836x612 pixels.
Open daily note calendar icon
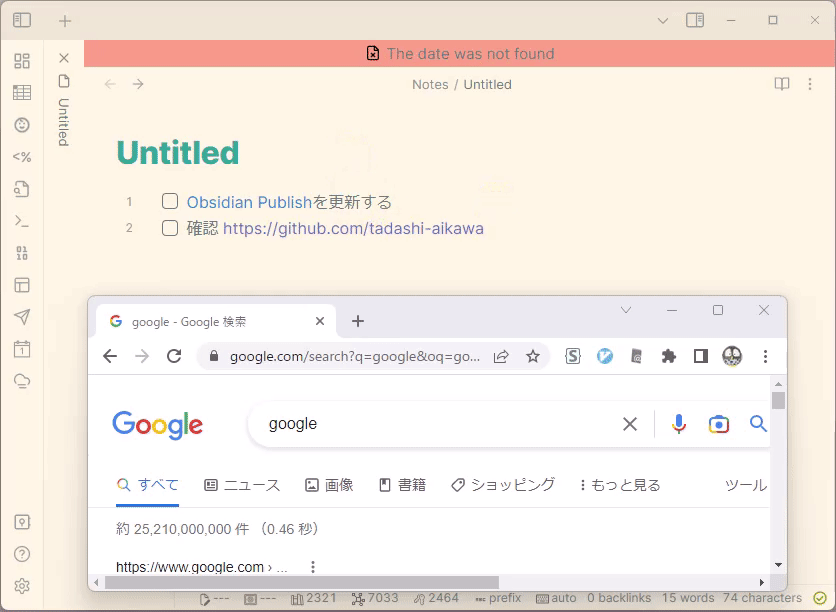click(22, 349)
